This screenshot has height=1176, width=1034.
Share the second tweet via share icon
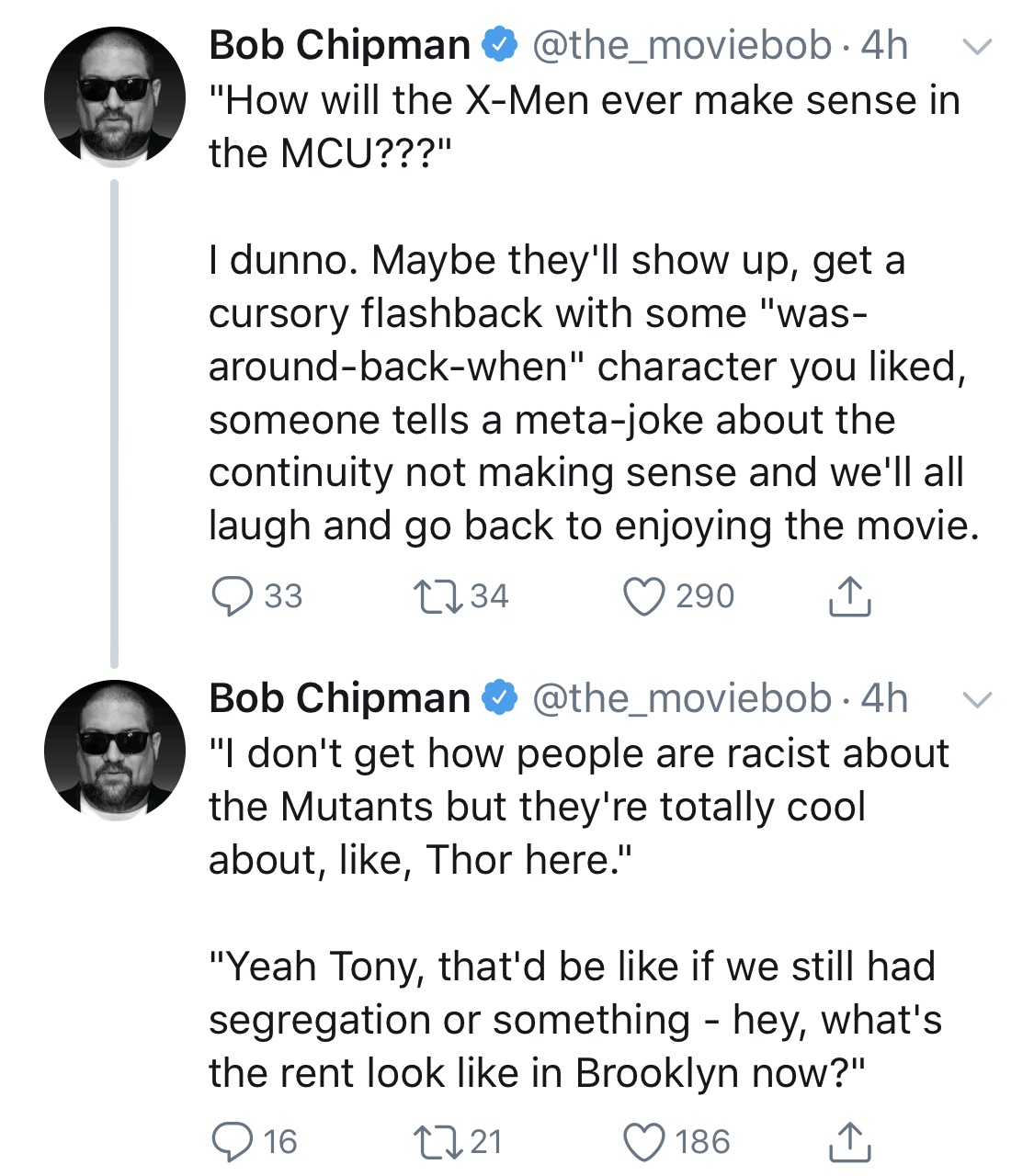point(849,1141)
